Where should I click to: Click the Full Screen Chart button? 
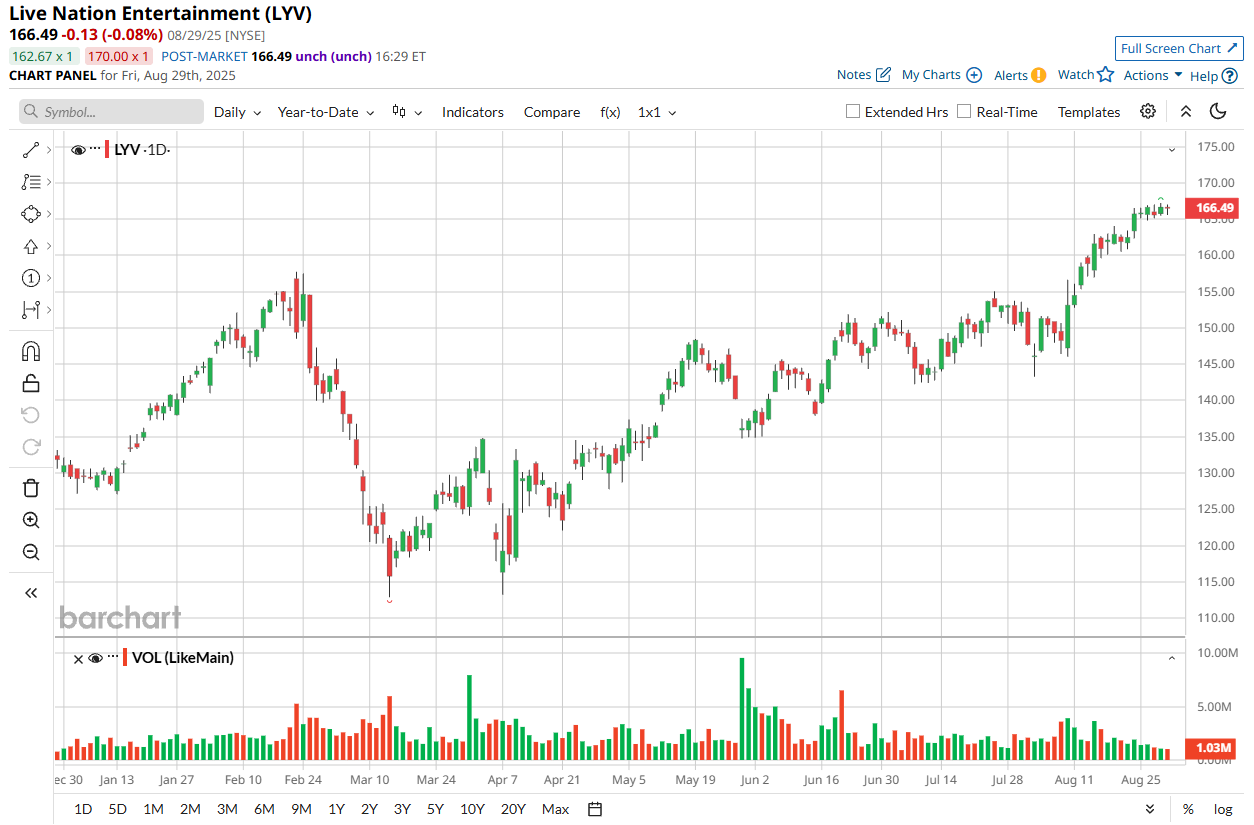[1180, 48]
